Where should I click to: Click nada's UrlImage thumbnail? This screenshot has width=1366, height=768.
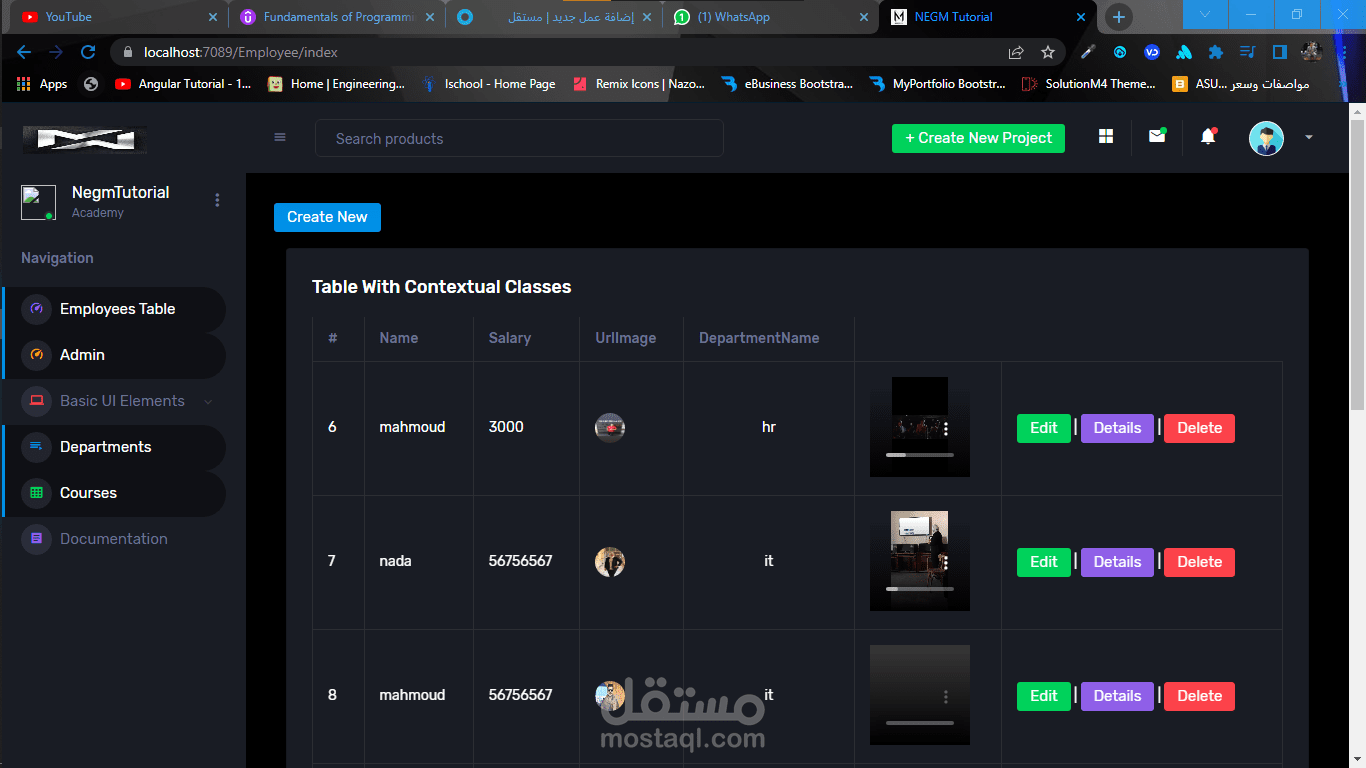610,562
